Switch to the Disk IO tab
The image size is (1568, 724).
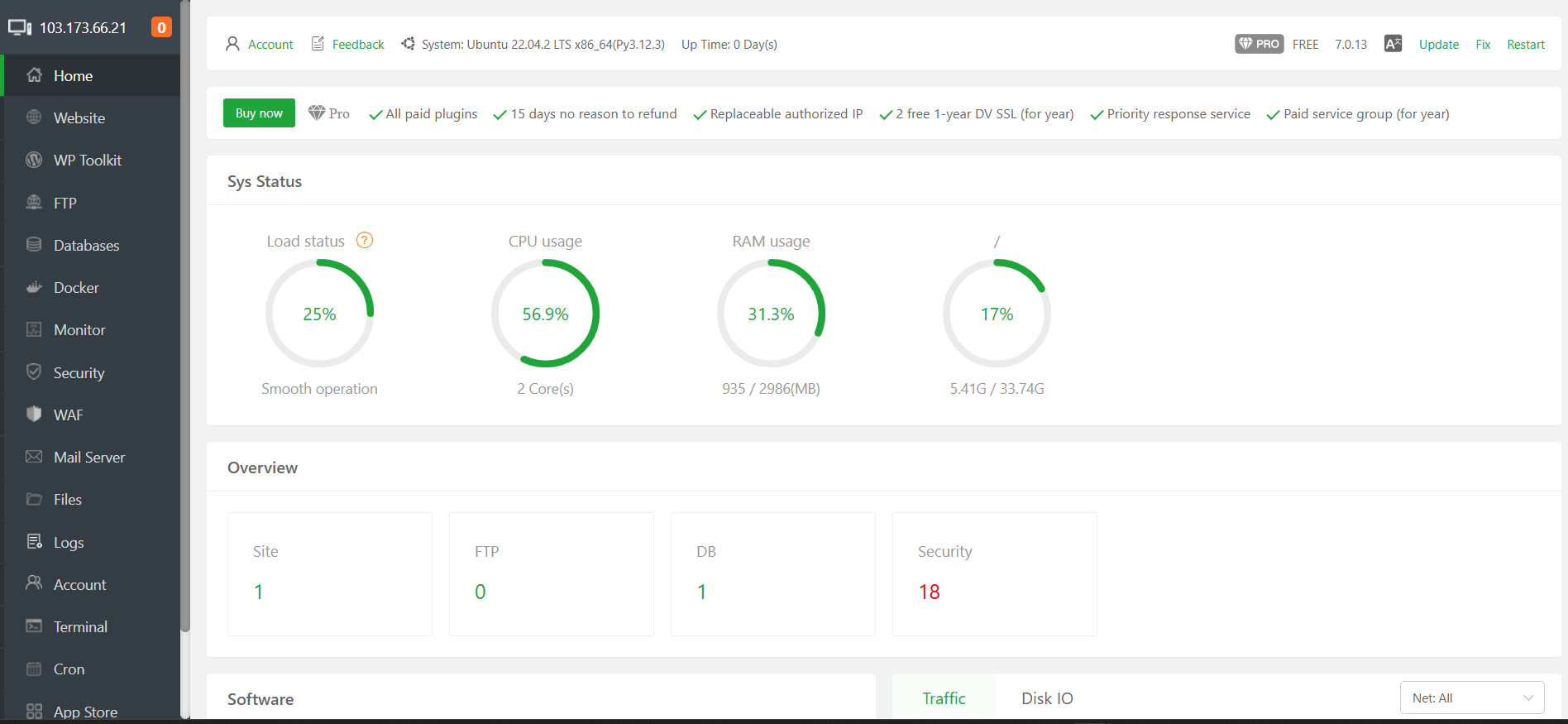1047,698
